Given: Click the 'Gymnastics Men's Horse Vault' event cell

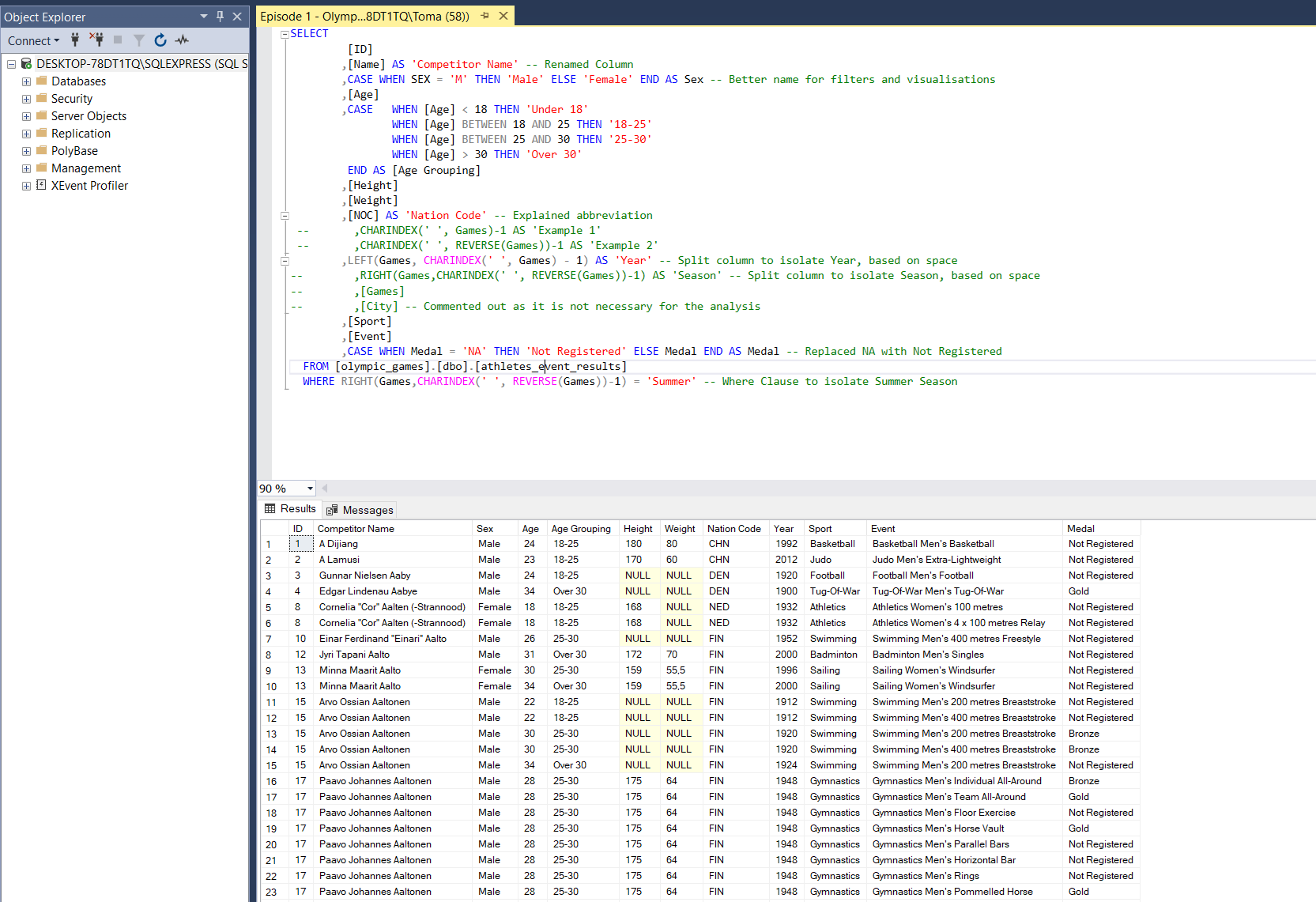Looking at the screenshot, I should point(964,828).
